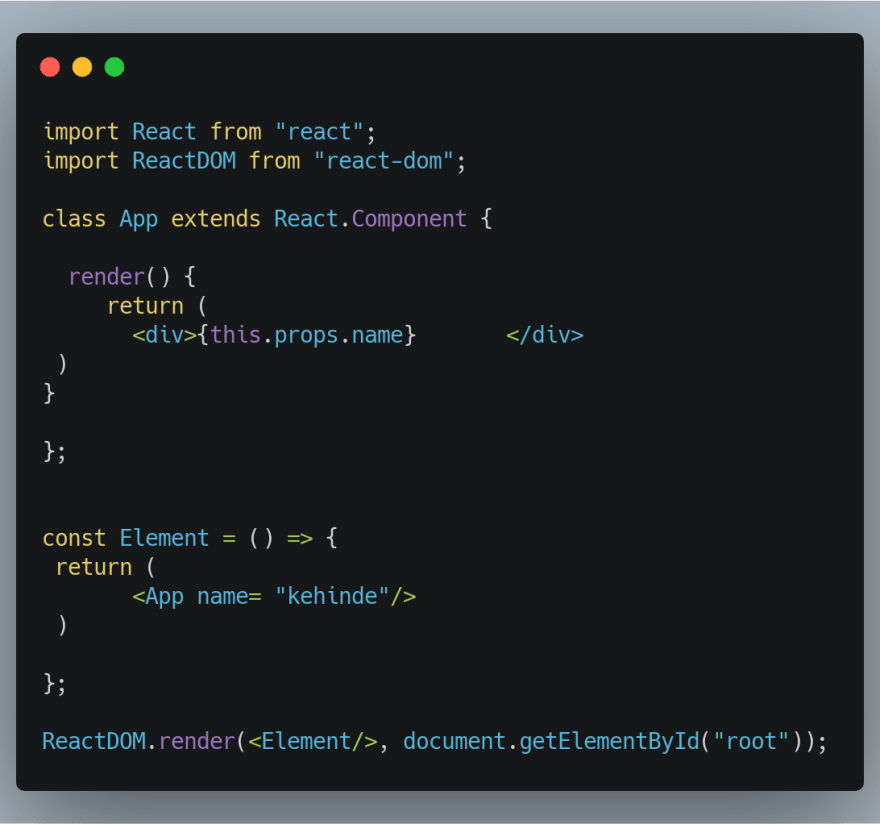The height and width of the screenshot is (824, 880).
Task: Click the name= attribute
Action: coord(229,597)
